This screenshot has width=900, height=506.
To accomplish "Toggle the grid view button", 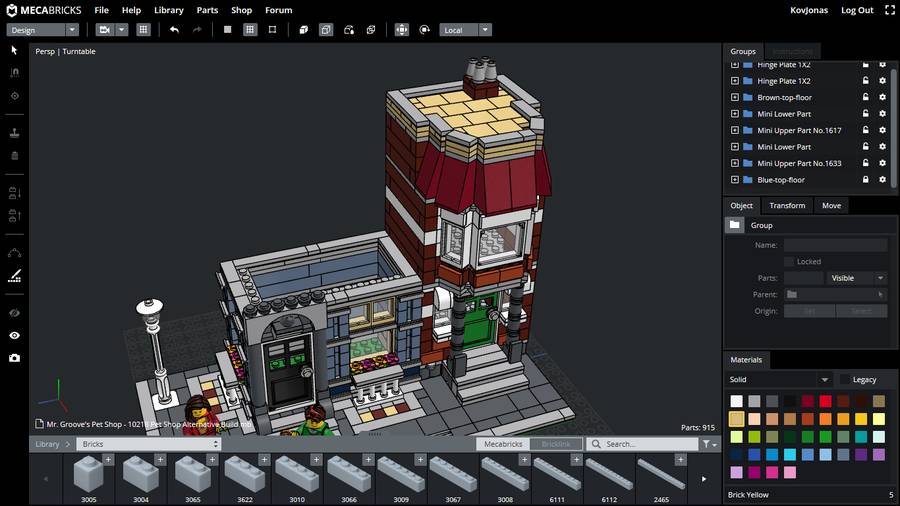I will (x=143, y=30).
